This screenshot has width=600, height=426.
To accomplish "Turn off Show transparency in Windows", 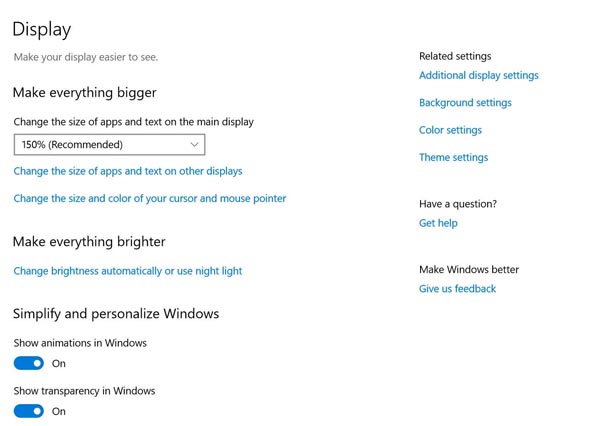I will pyautogui.click(x=29, y=411).
